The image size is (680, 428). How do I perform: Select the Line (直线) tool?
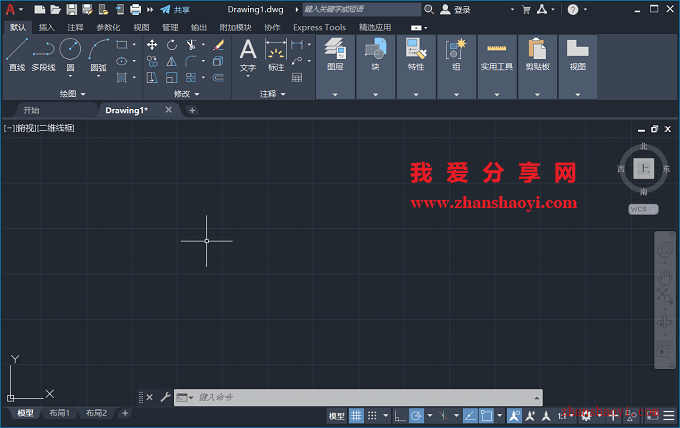[17, 54]
